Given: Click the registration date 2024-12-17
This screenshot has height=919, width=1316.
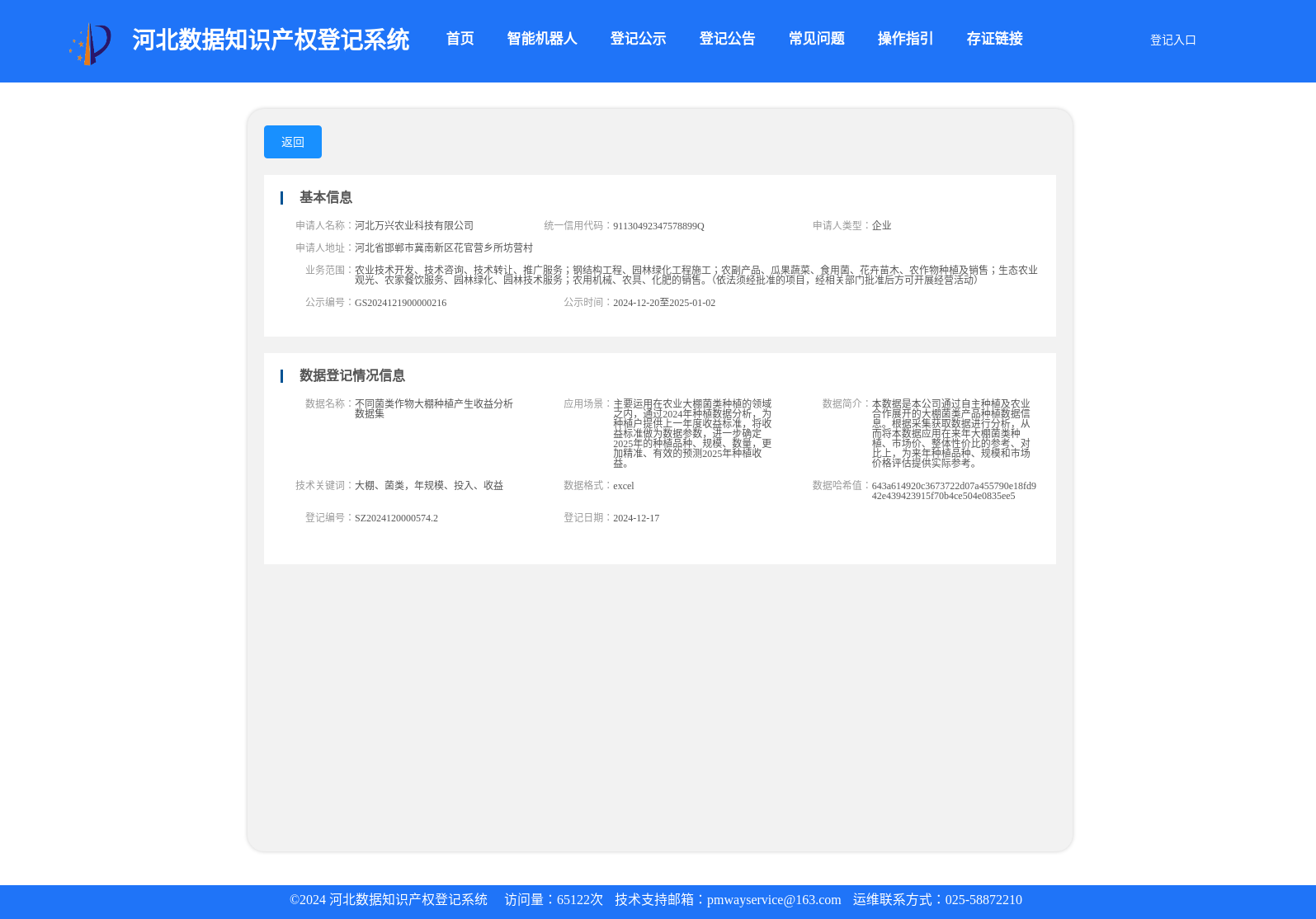Looking at the screenshot, I should coord(636,518).
